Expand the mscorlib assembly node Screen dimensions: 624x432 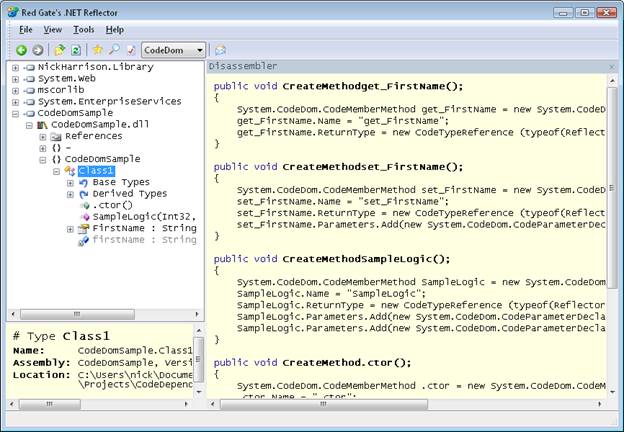click(15, 91)
